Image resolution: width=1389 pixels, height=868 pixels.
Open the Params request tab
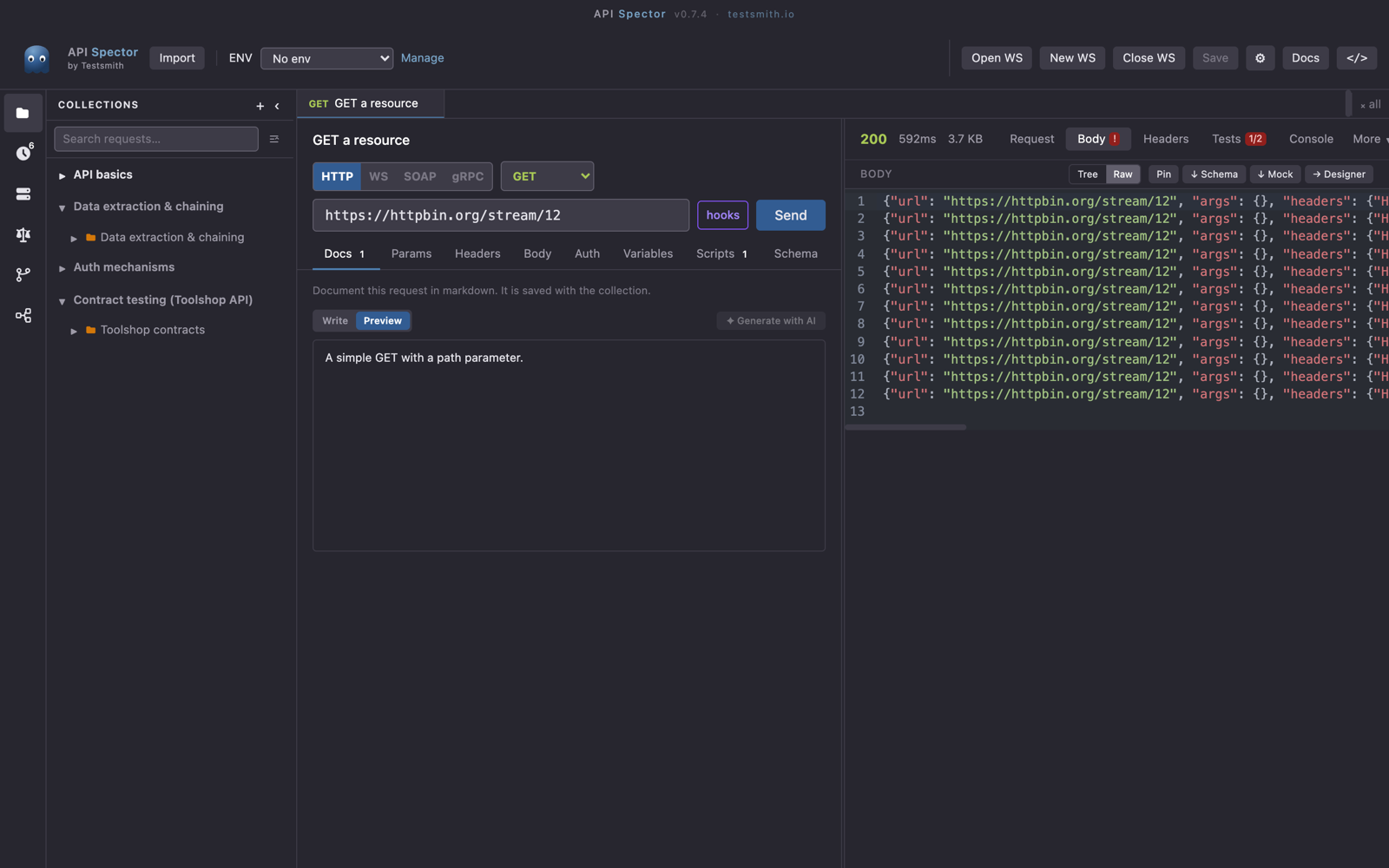[411, 253]
